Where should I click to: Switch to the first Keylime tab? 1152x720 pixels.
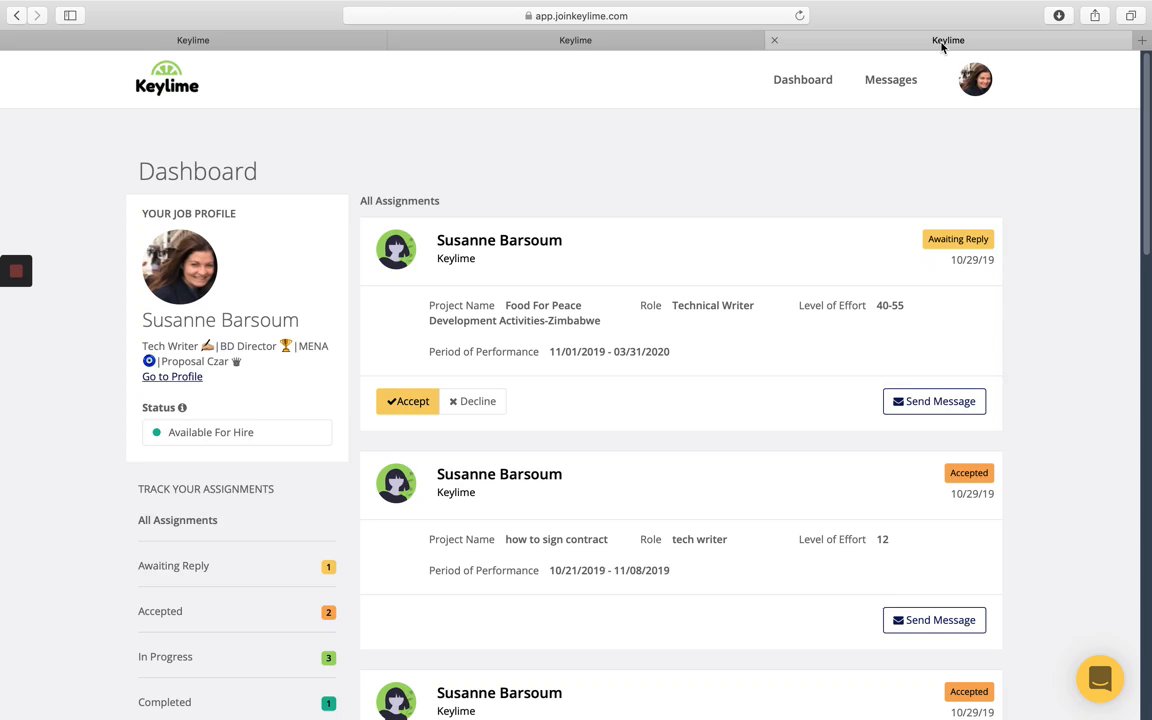pos(193,40)
